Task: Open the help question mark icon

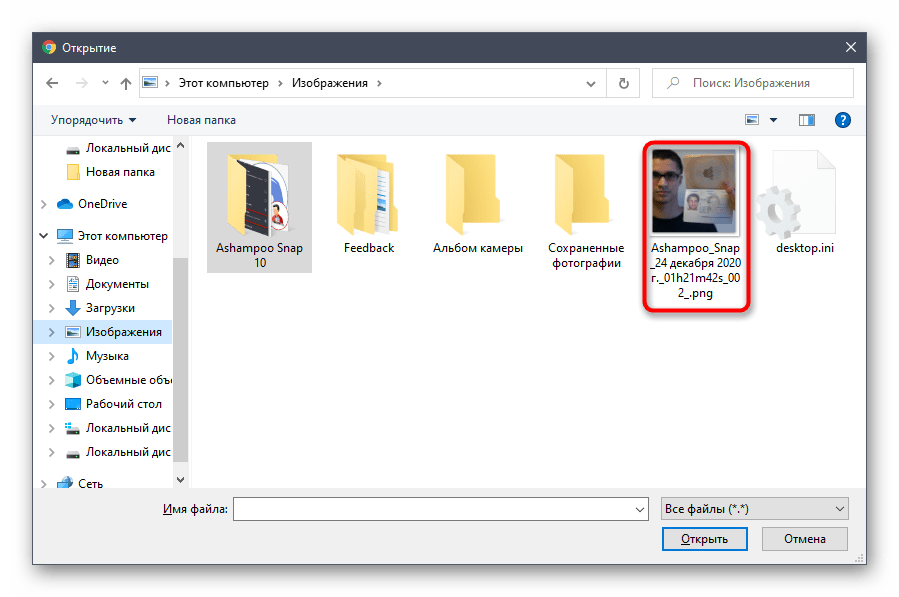Action: tap(842, 120)
